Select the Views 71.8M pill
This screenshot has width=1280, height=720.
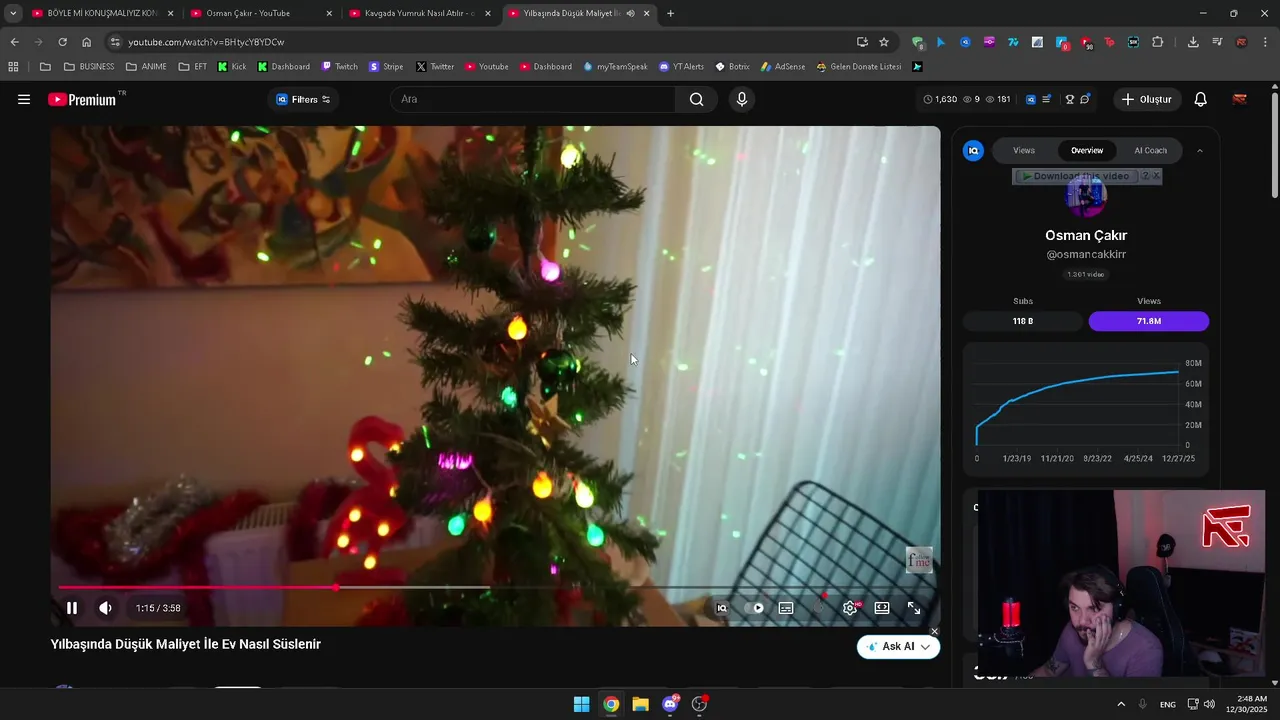1148,321
